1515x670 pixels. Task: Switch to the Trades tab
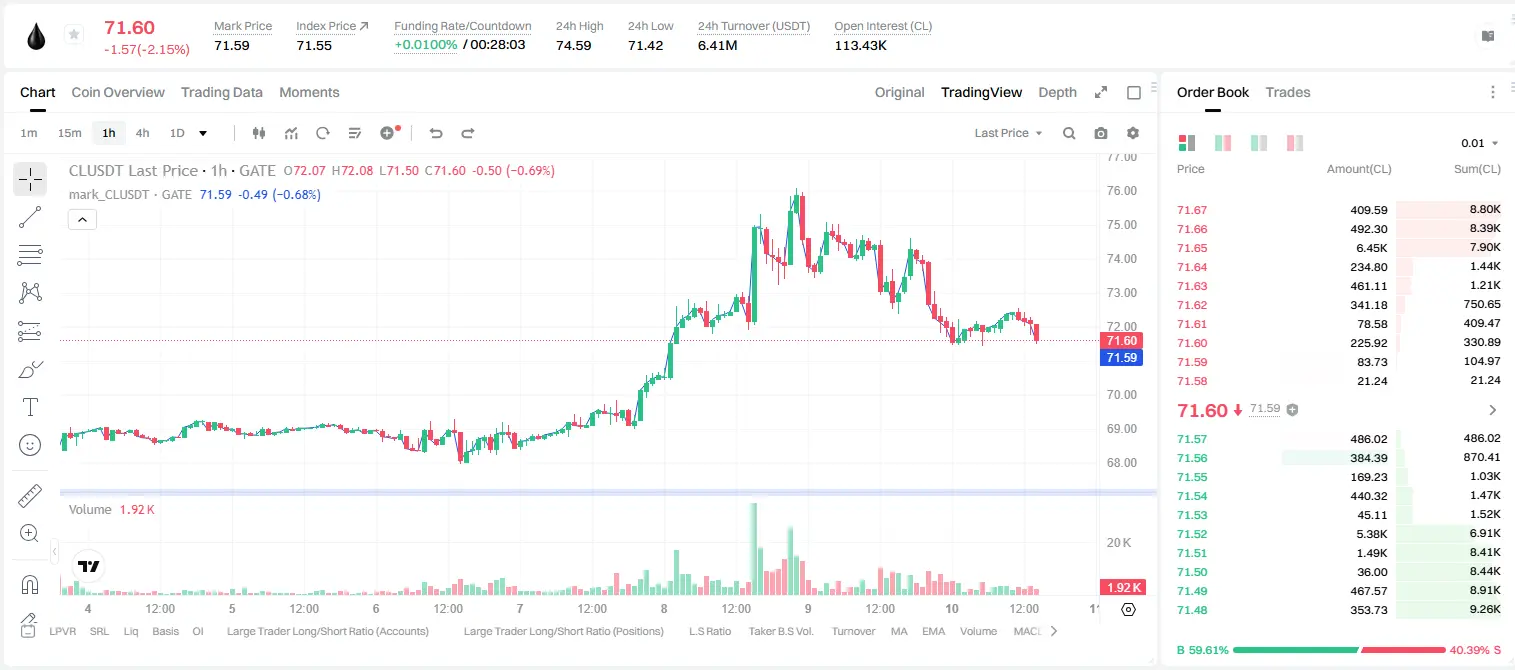1288,92
